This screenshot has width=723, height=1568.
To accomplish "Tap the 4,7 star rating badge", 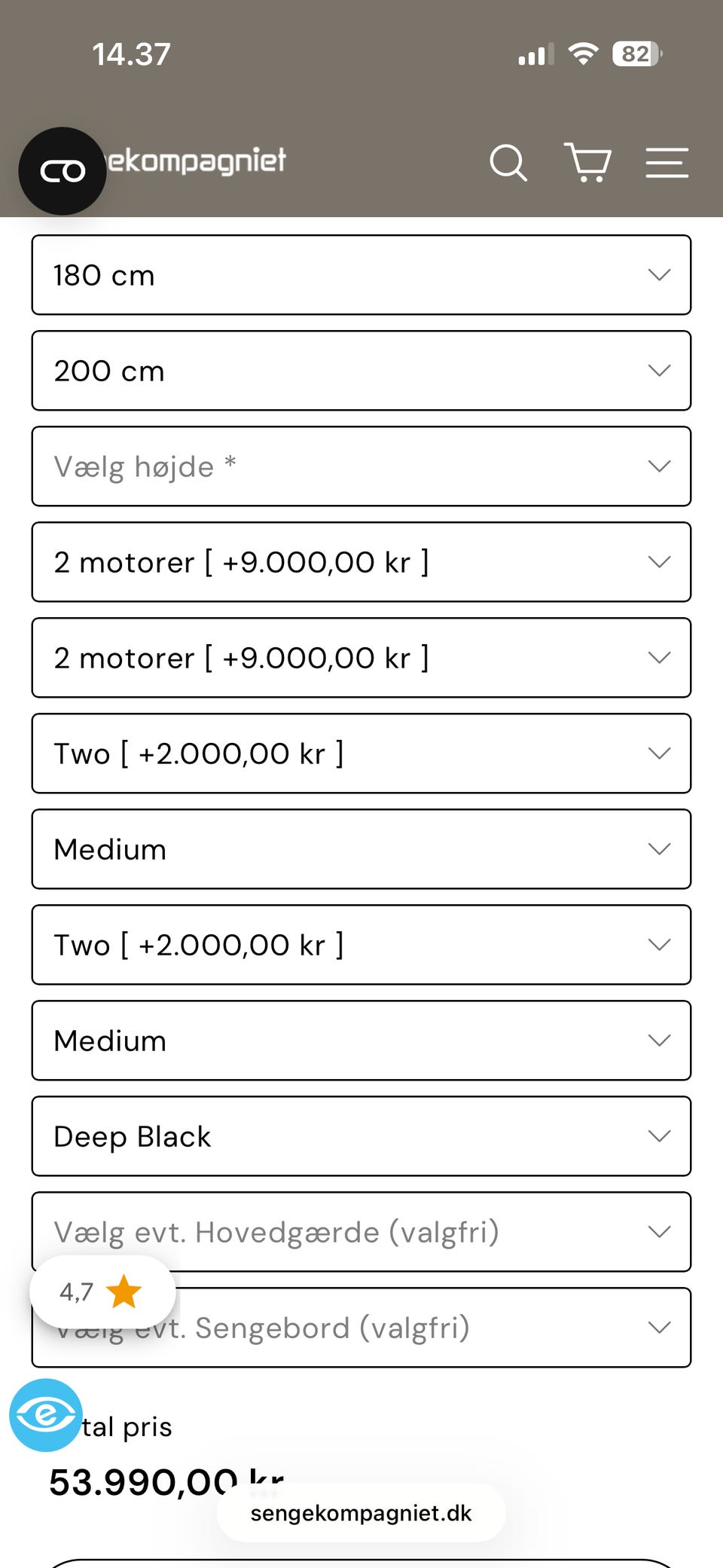I will coord(102,1291).
